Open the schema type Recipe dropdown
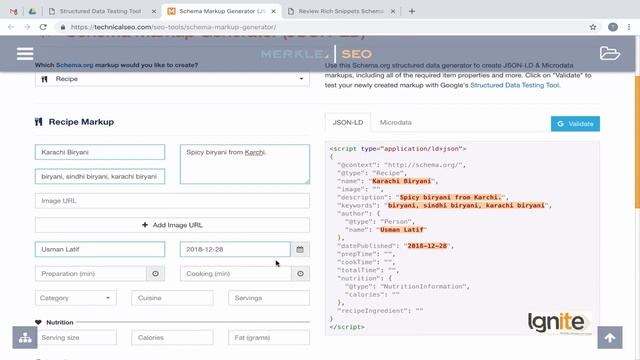640x360 pixels. pos(172,79)
